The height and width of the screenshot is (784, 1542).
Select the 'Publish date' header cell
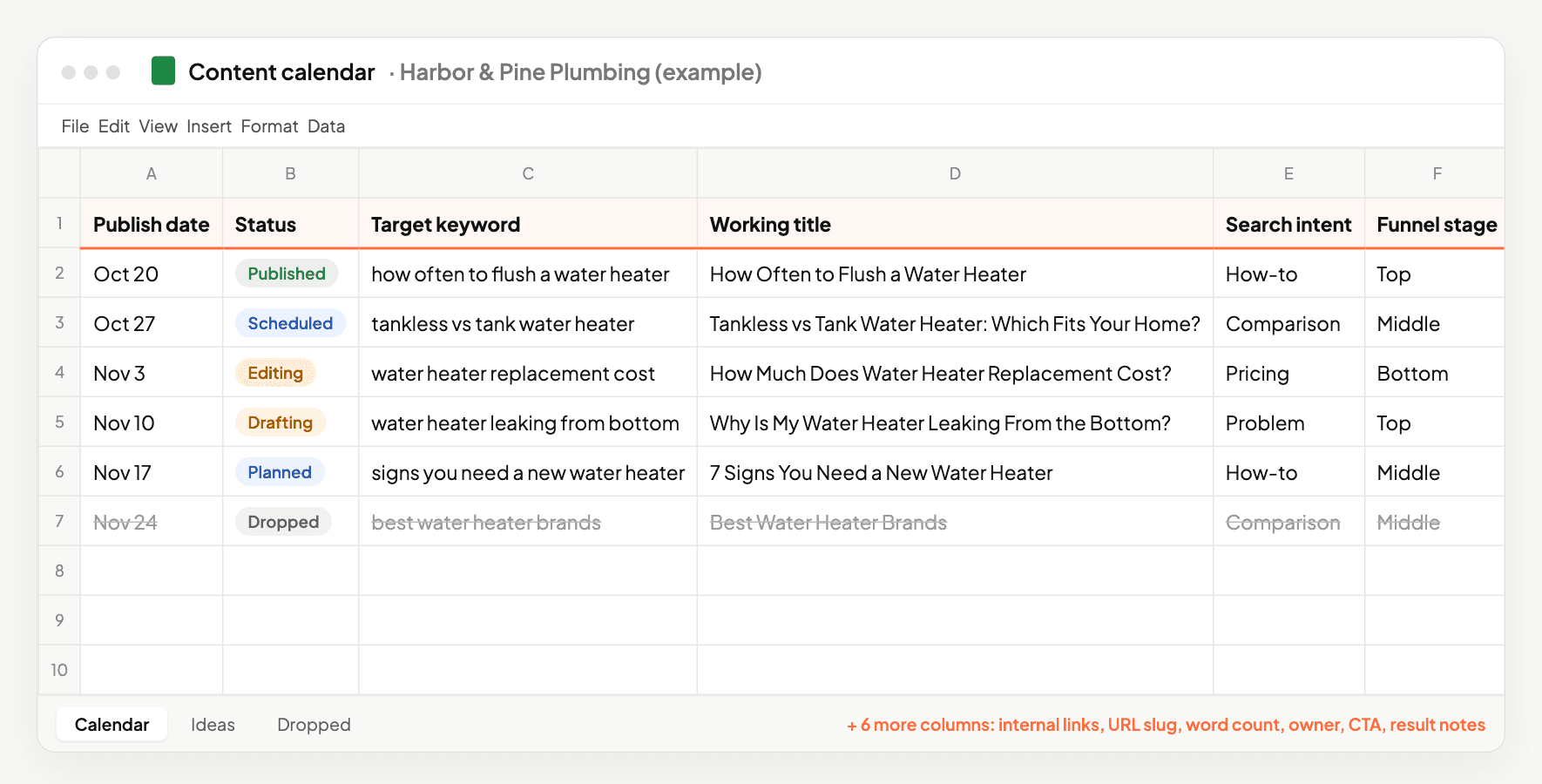[x=152, y=224]
